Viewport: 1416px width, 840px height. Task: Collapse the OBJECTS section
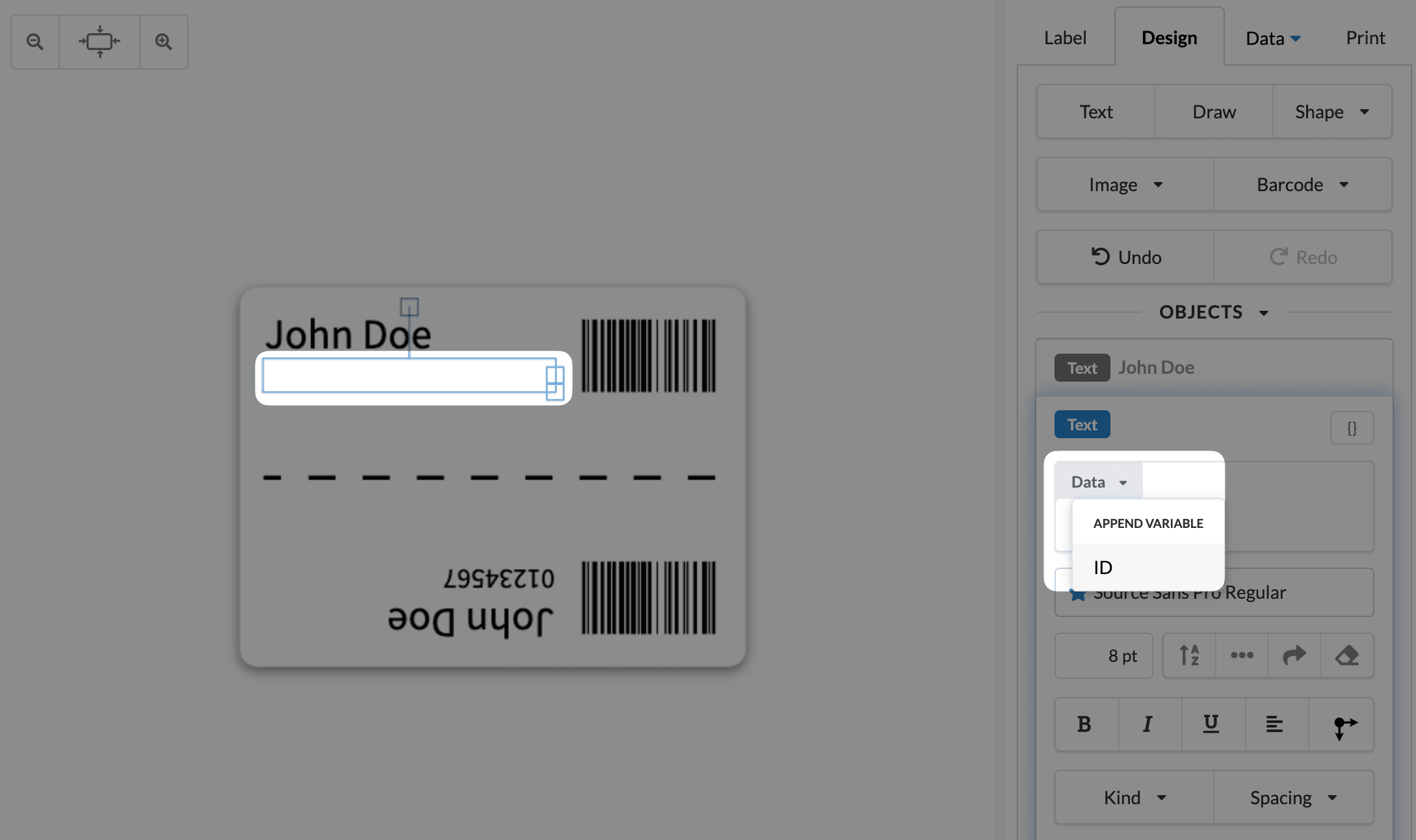tap(1264, 312)
